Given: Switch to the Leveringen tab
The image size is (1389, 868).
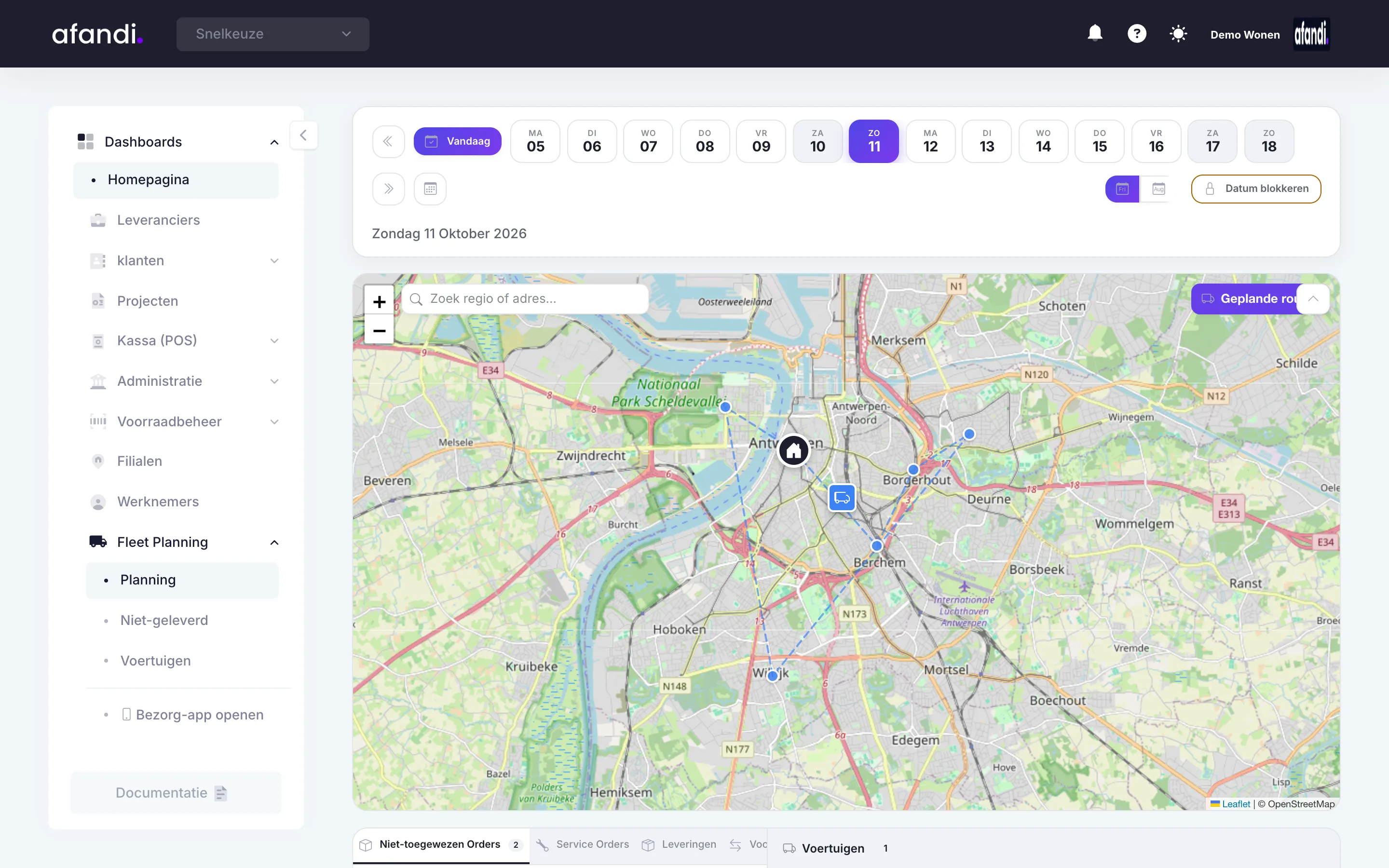Looking at the screenshot, I should (x=680, y=844).
